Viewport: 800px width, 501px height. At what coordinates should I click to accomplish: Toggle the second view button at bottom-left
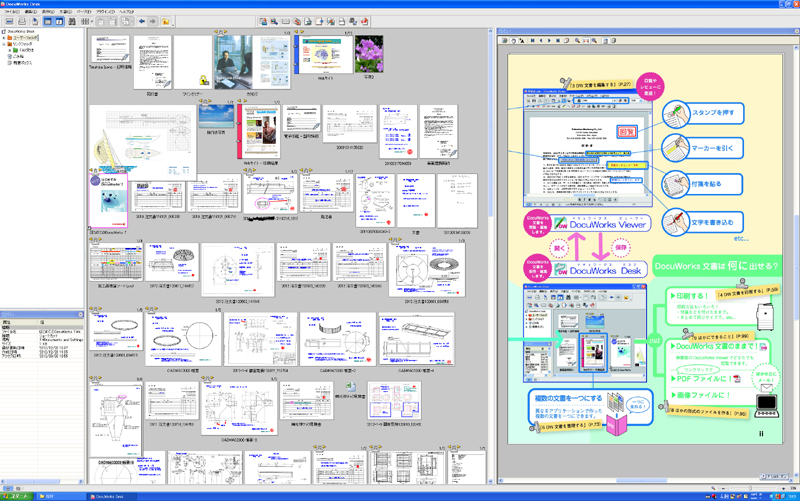pos(17,488)
